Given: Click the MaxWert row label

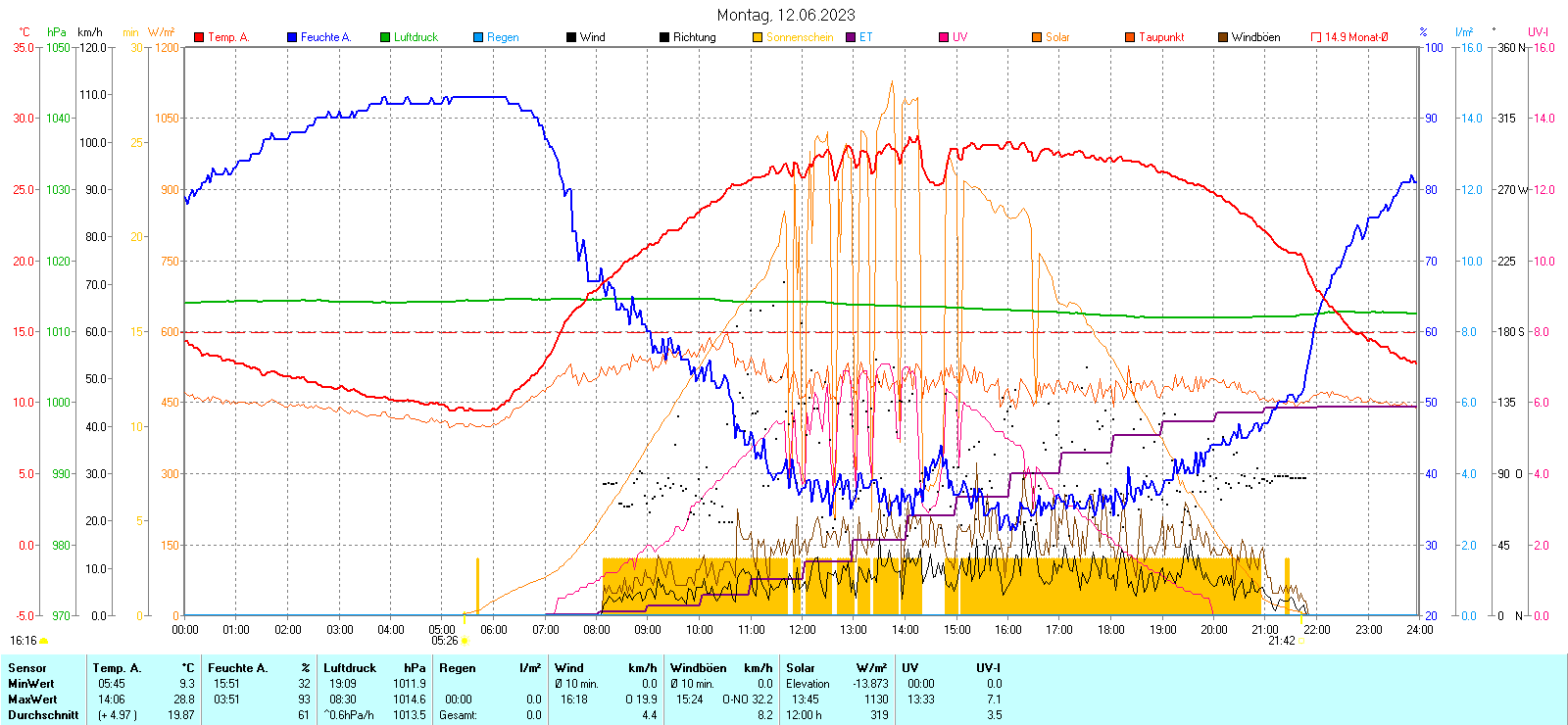Looking at the screenshot, I should coord(32,700).
